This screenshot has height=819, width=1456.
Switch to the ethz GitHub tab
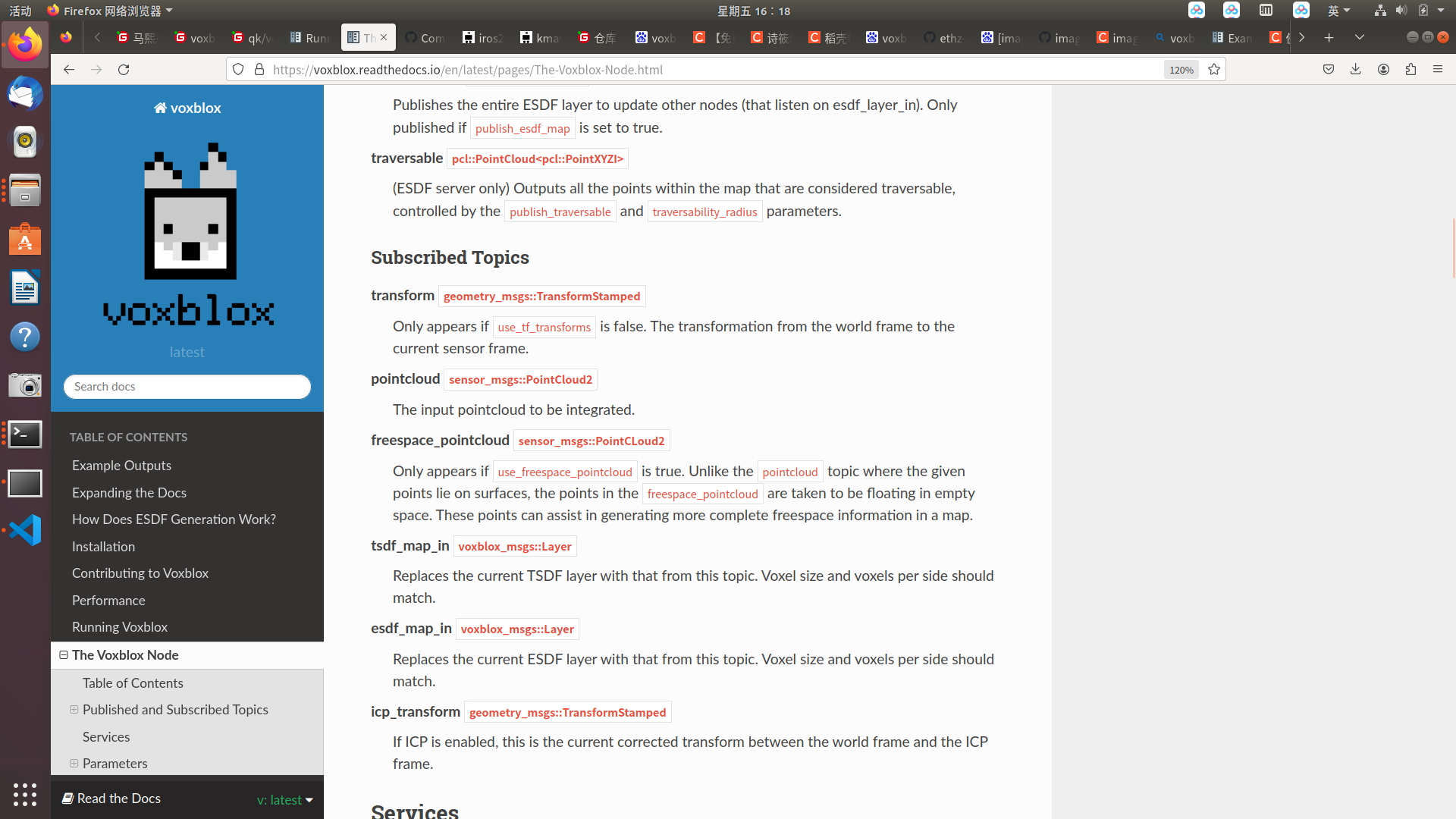point(943,38)
